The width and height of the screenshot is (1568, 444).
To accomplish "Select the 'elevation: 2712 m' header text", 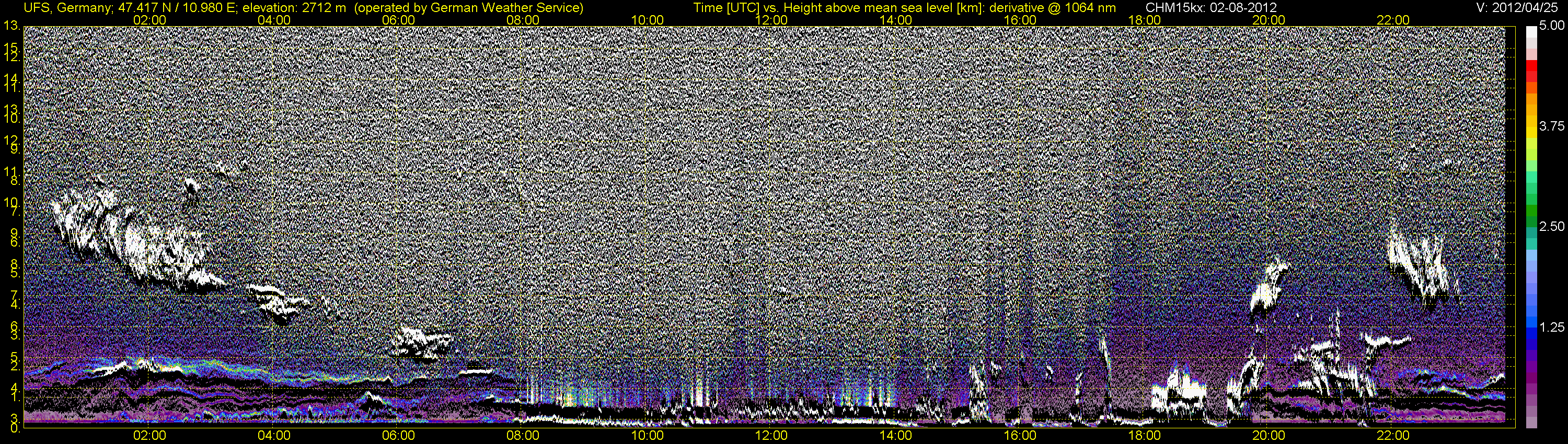I will (295, 7).
